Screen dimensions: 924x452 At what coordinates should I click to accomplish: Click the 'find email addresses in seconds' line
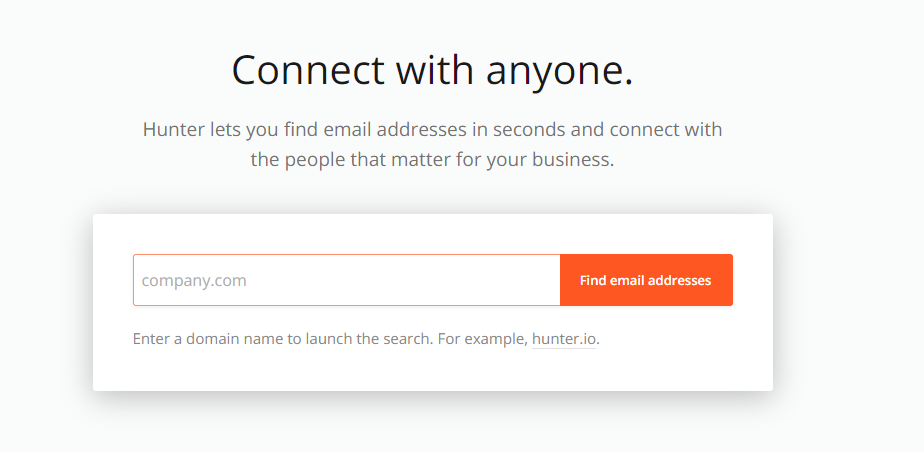click(x=433, y=129)
